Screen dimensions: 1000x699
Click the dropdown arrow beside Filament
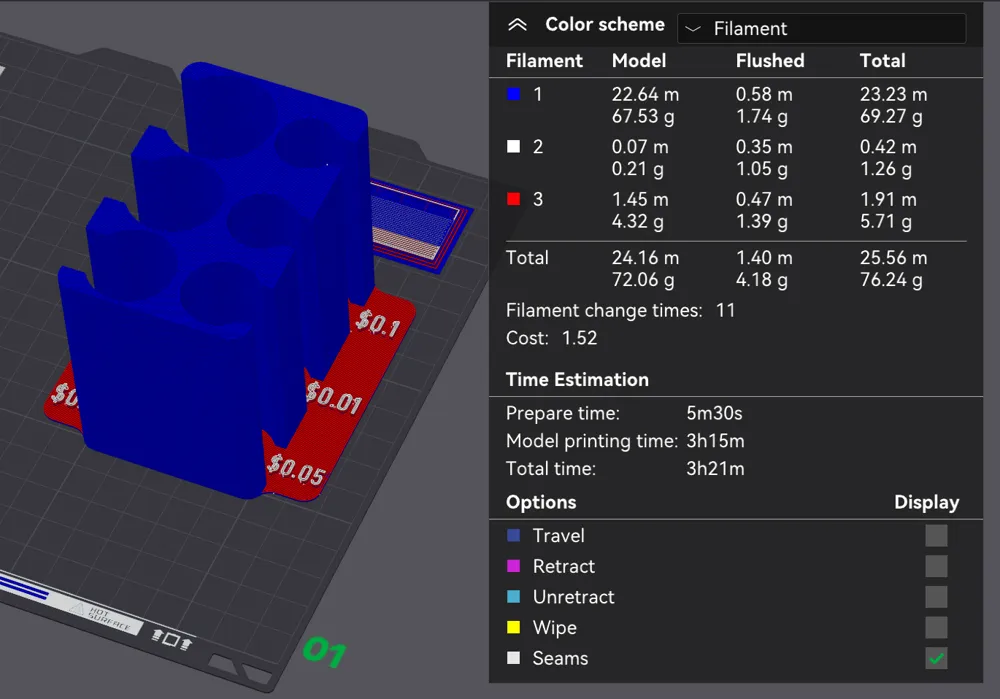pos(693,29)
